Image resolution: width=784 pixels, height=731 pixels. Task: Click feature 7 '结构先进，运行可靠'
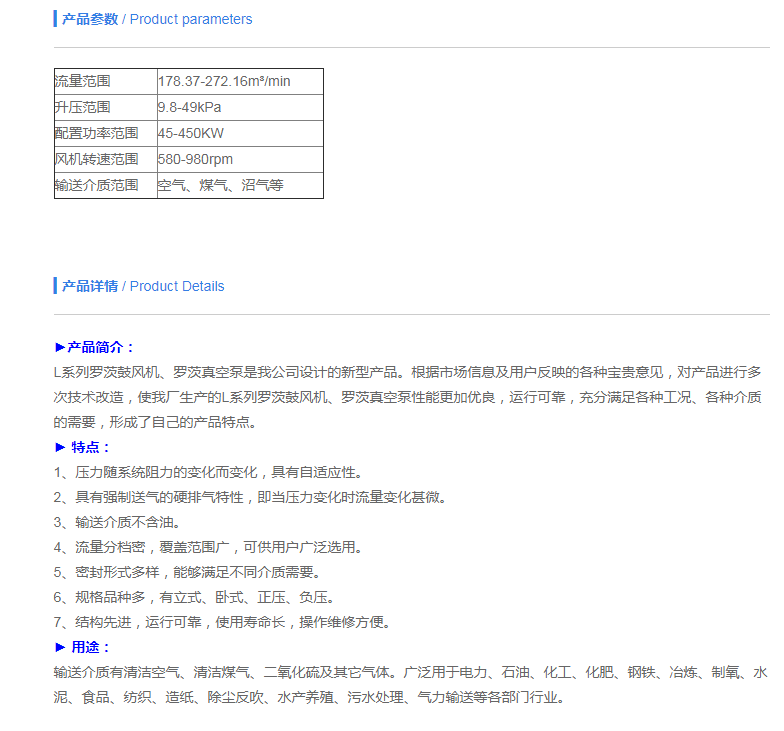tap(222, 622)
